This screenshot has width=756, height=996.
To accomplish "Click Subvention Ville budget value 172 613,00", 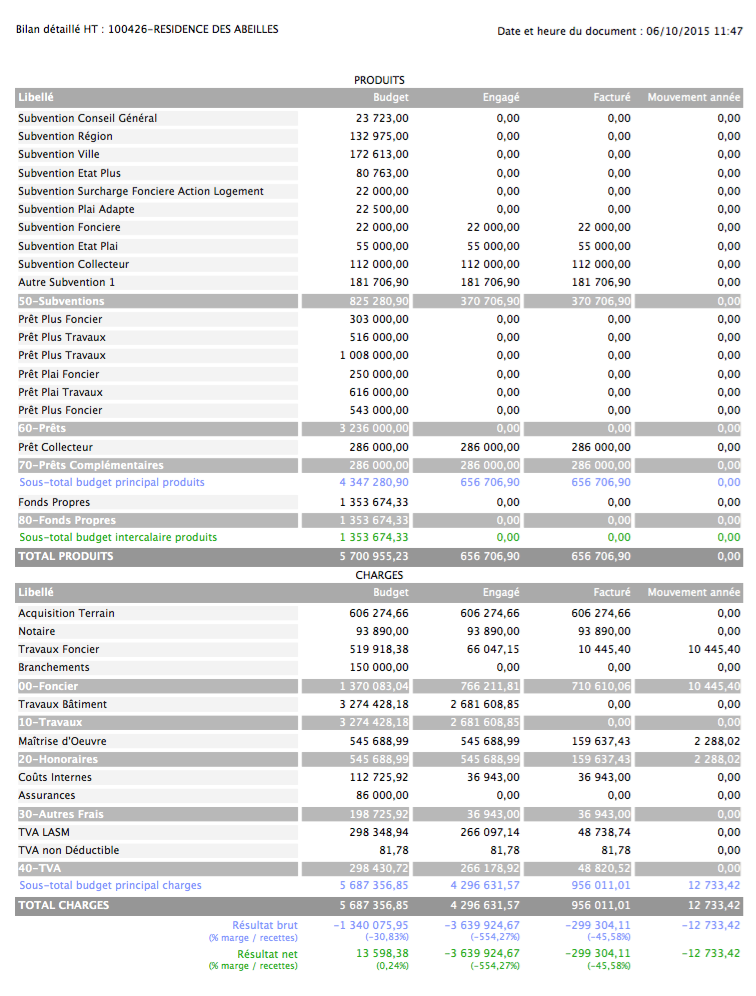I will 379,154.
